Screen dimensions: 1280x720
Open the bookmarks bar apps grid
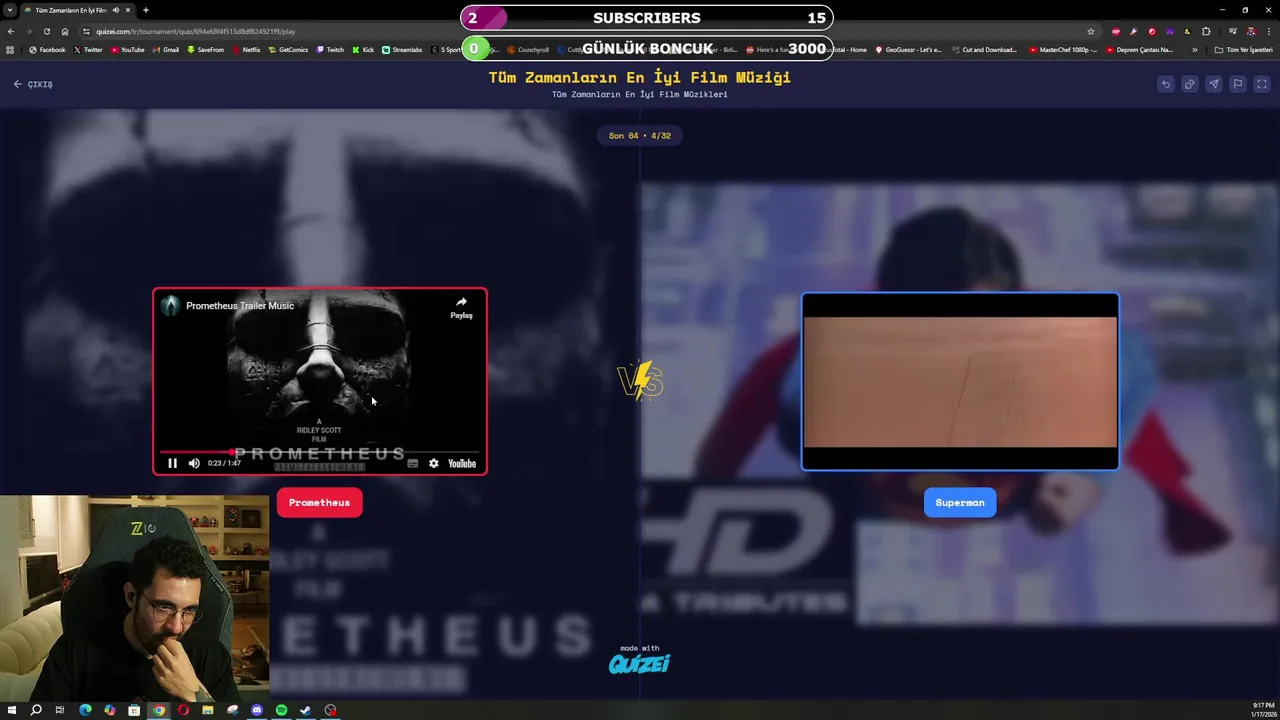coord(10,50)
